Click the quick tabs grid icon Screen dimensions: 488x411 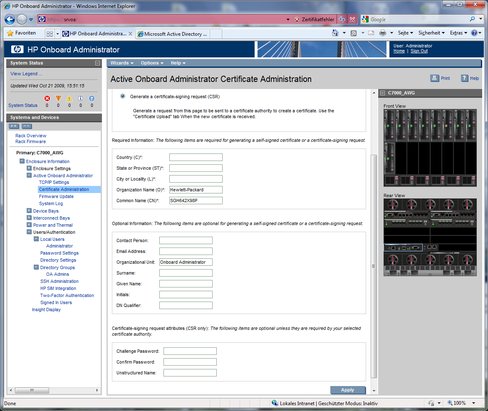point(50,34)
